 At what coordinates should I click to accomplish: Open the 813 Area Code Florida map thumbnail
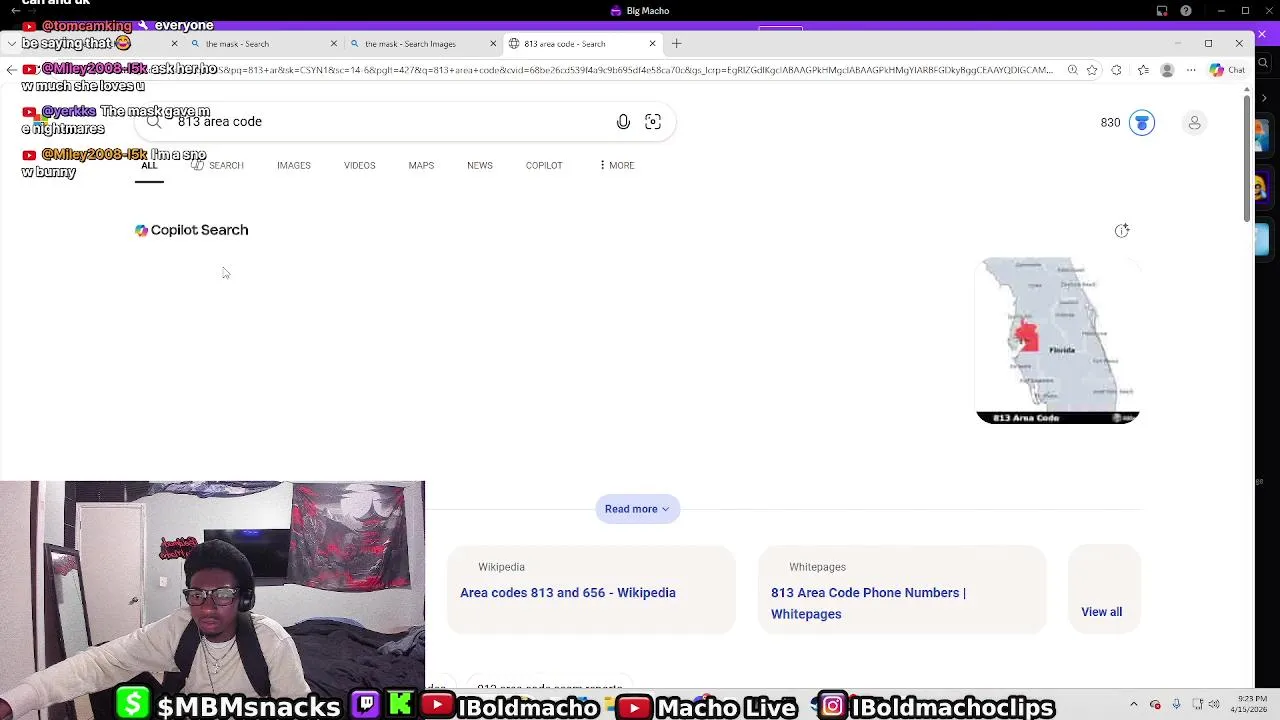pos(1058,340)
